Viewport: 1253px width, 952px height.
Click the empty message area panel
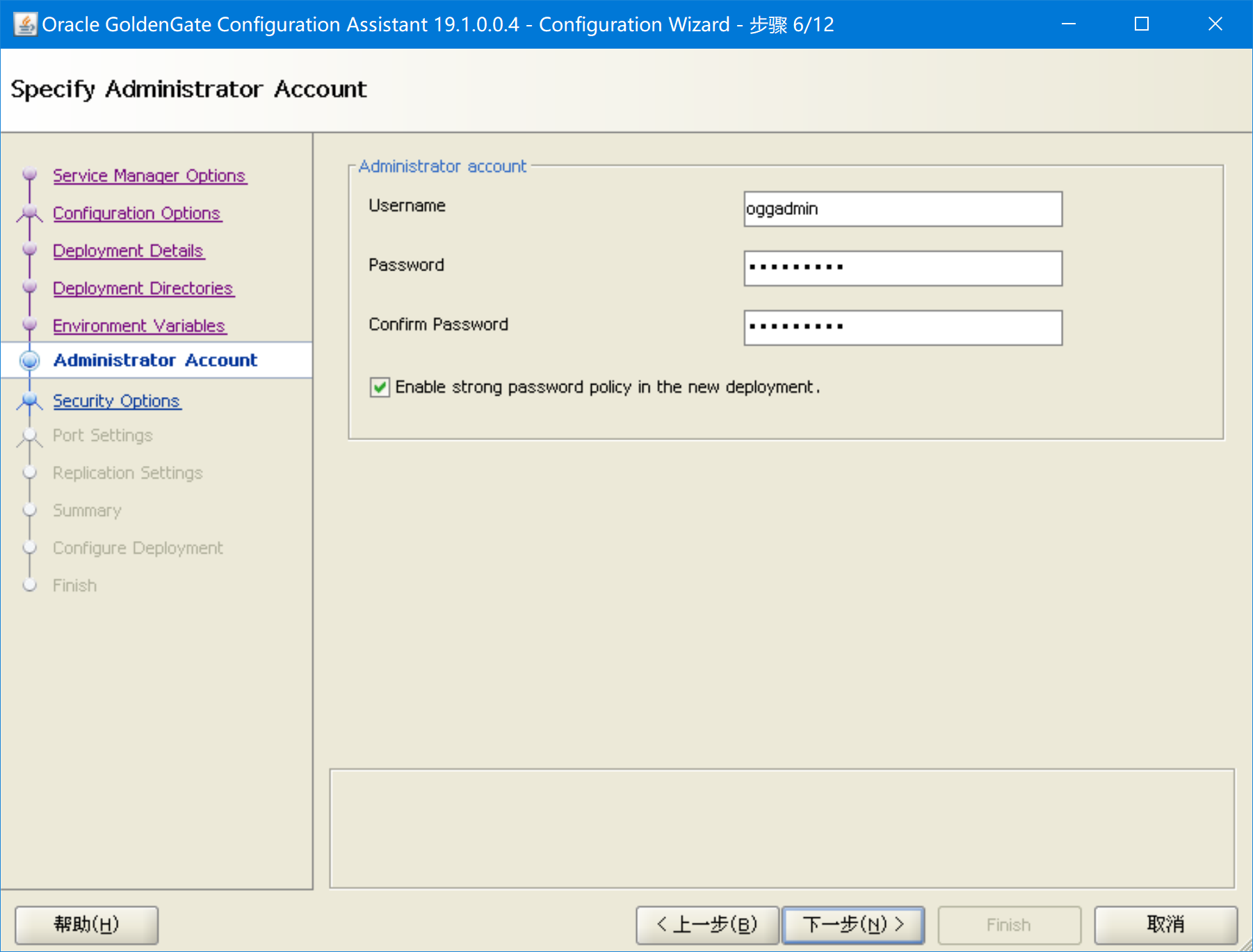pyautogui.click(x=782, y=828)
